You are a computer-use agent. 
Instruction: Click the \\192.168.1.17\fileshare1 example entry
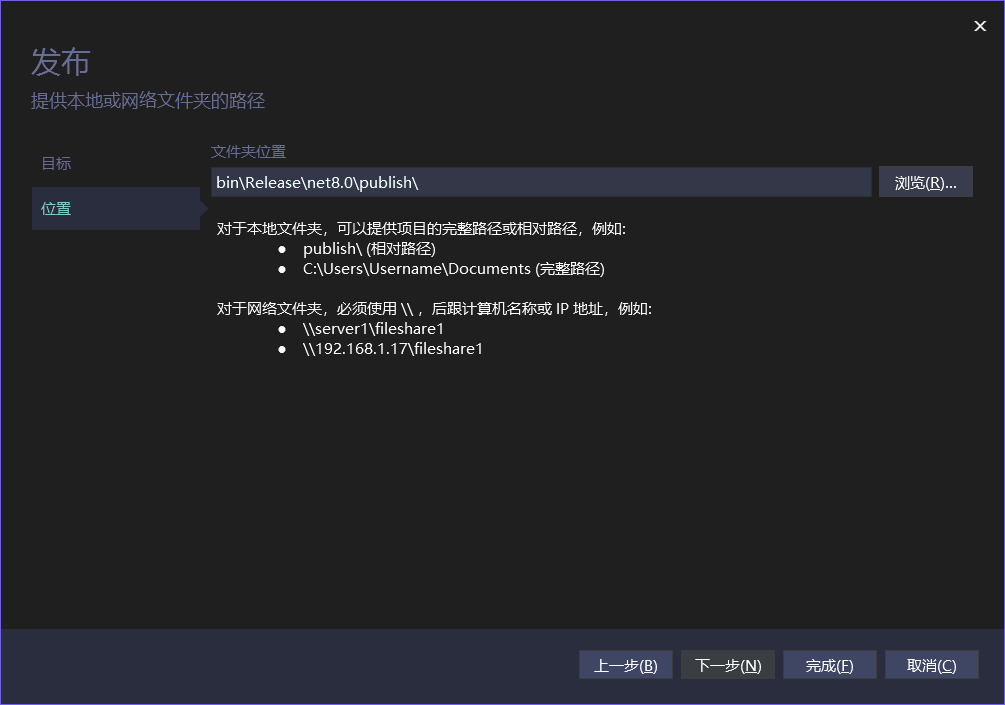pos(392,348)
